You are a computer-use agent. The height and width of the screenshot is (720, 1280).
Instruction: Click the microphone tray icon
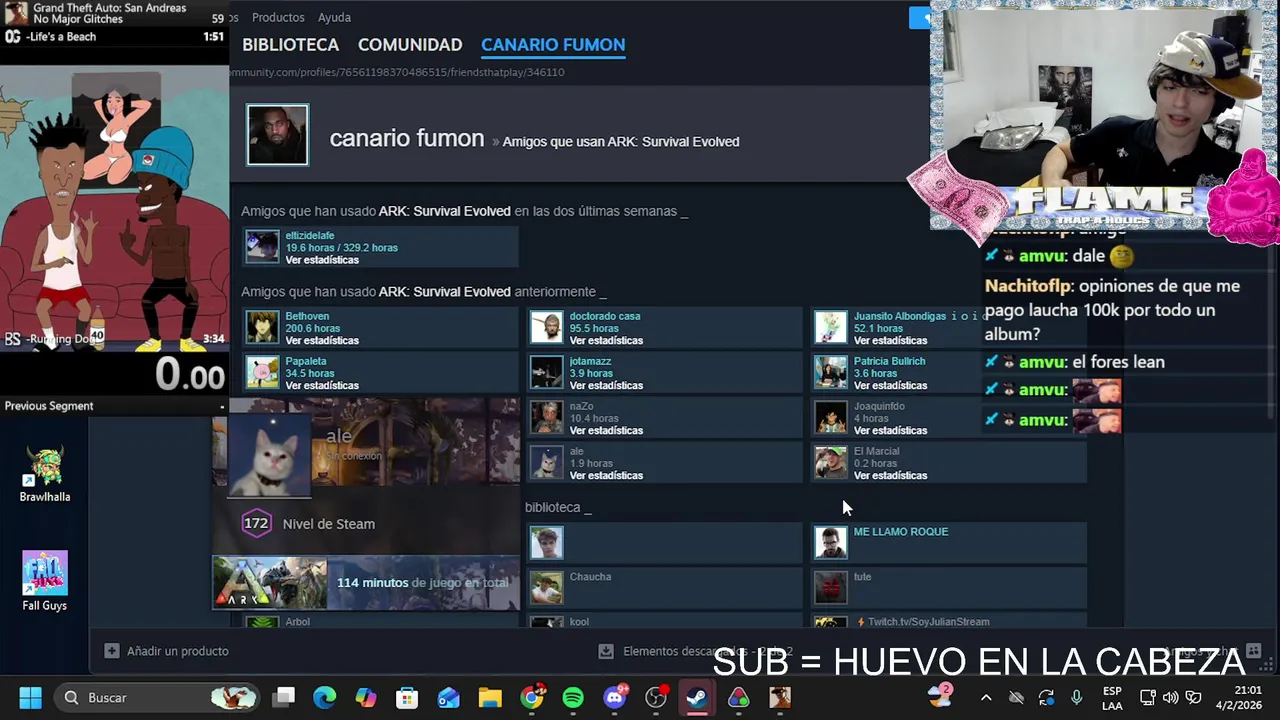1076,697
